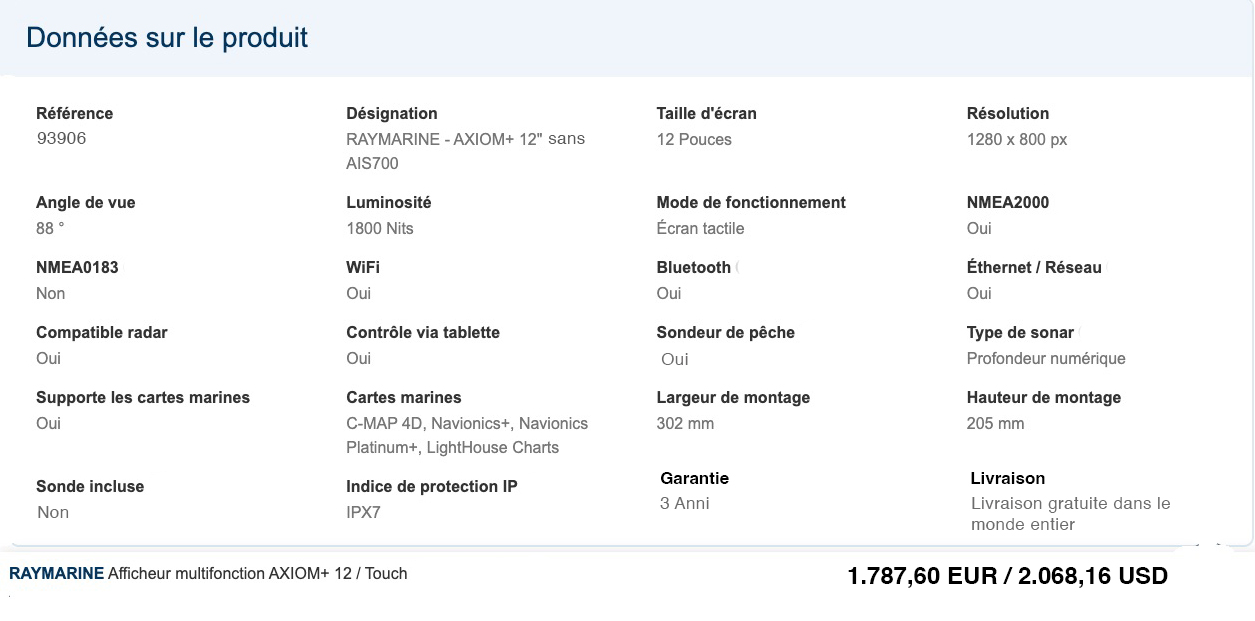Click the "Écran tactile" operating mode value

click(x=700, y=229)
